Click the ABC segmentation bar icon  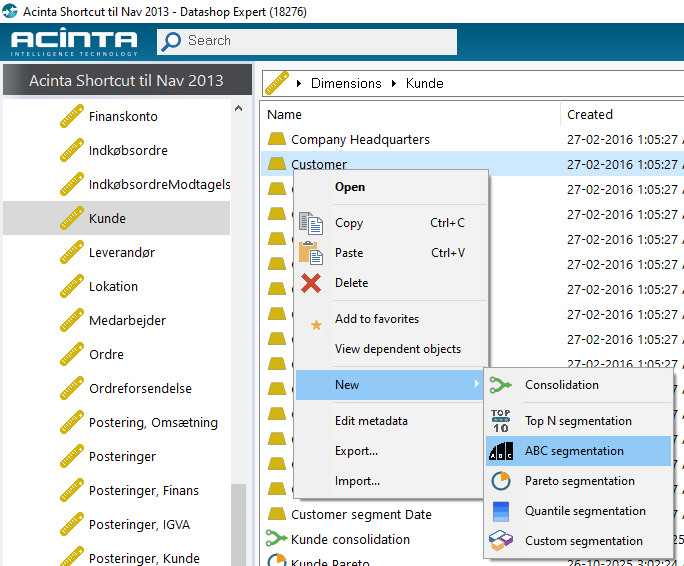pyautogui.click(x=501, y=451)
